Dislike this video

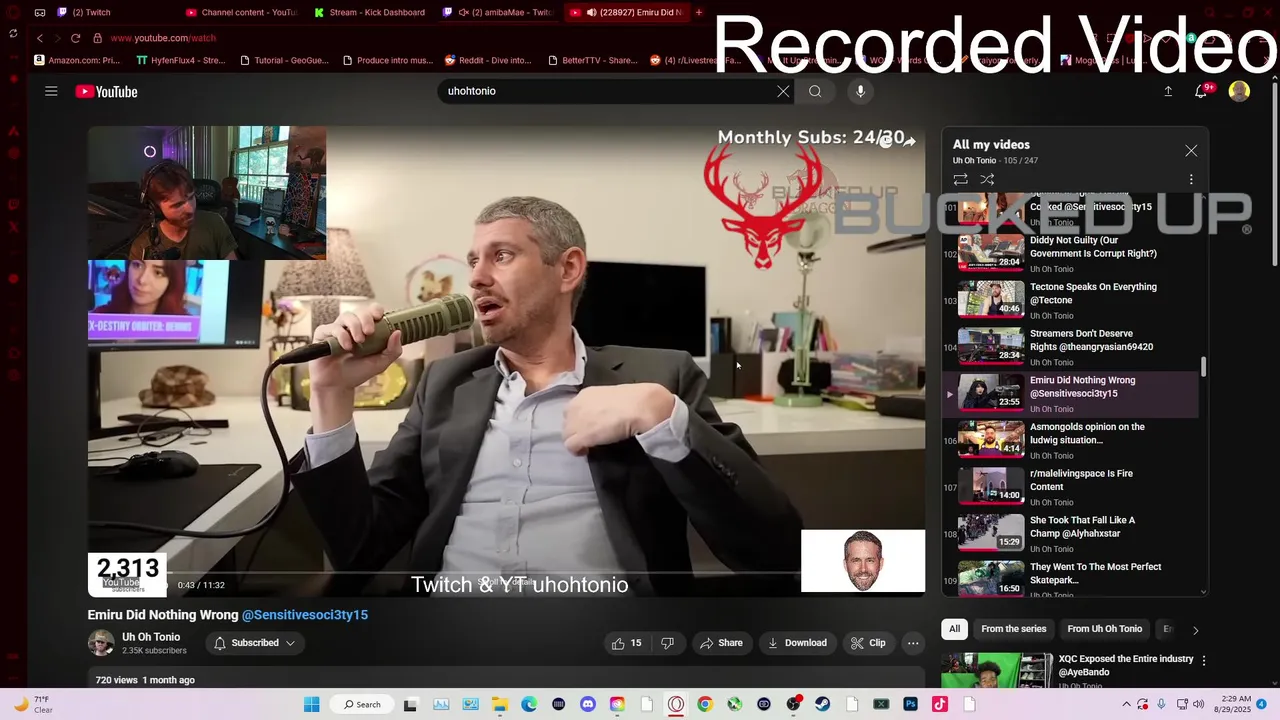point(668,643)
